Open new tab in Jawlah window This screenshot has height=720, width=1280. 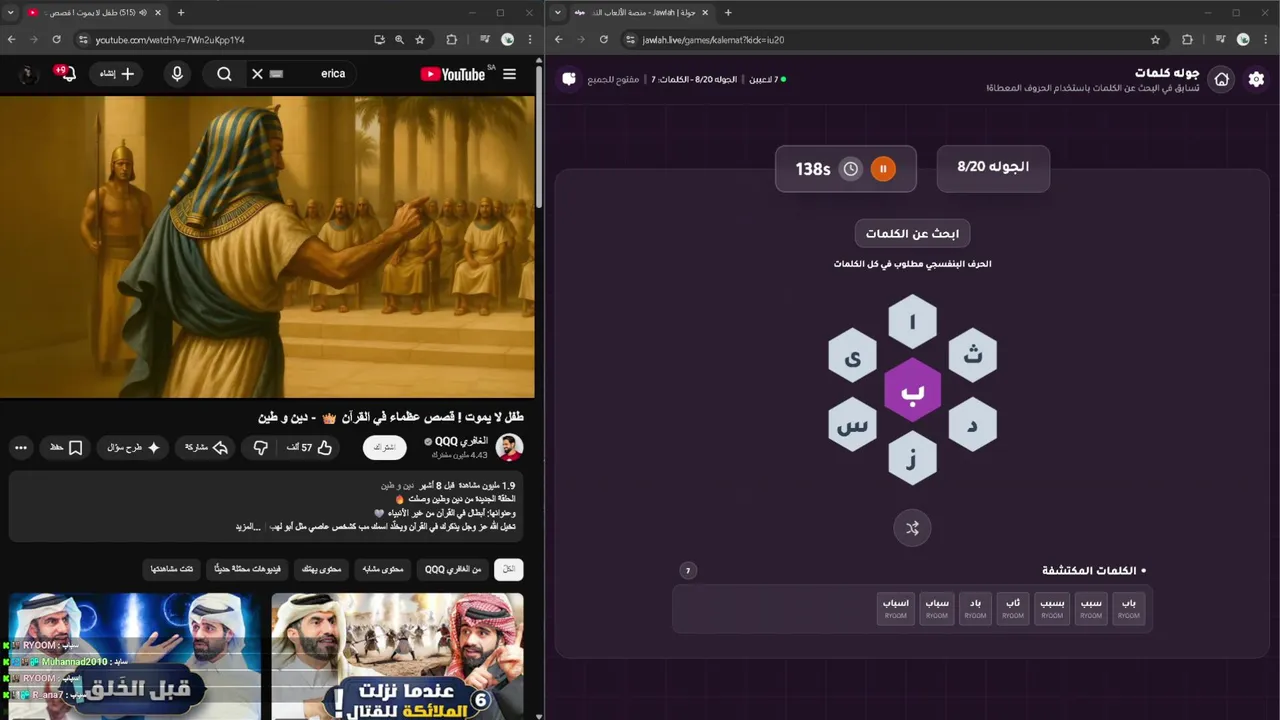[728, 13]
